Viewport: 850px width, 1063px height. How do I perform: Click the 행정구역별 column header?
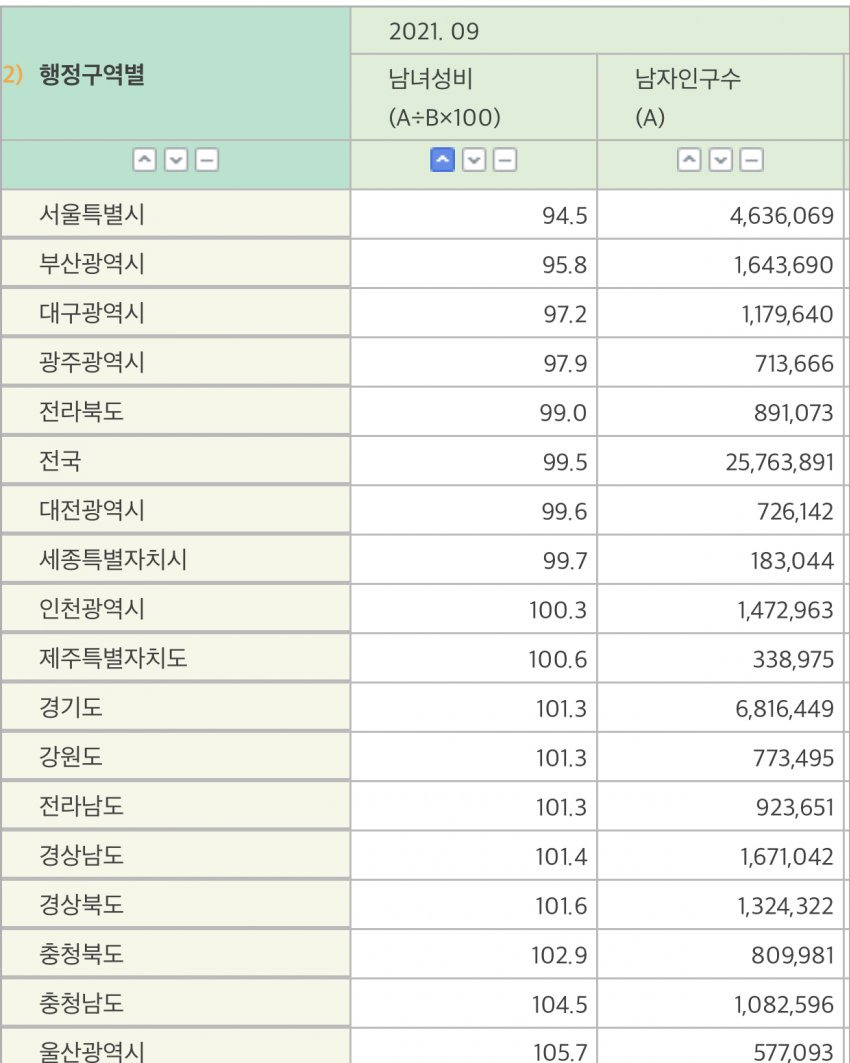pos(92,75)
